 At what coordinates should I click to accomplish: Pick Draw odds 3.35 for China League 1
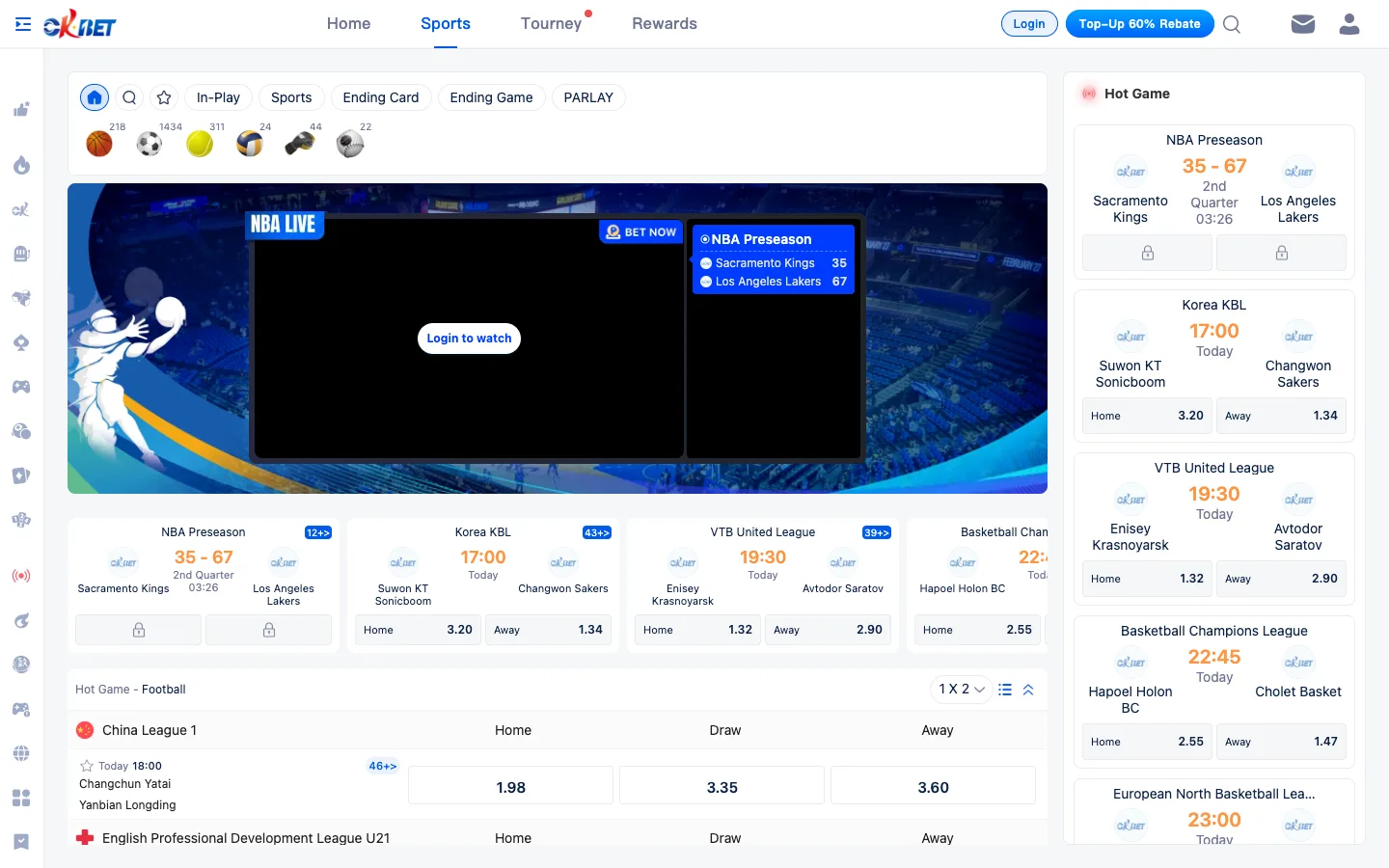pyautogui.click(x=722, y=786)
